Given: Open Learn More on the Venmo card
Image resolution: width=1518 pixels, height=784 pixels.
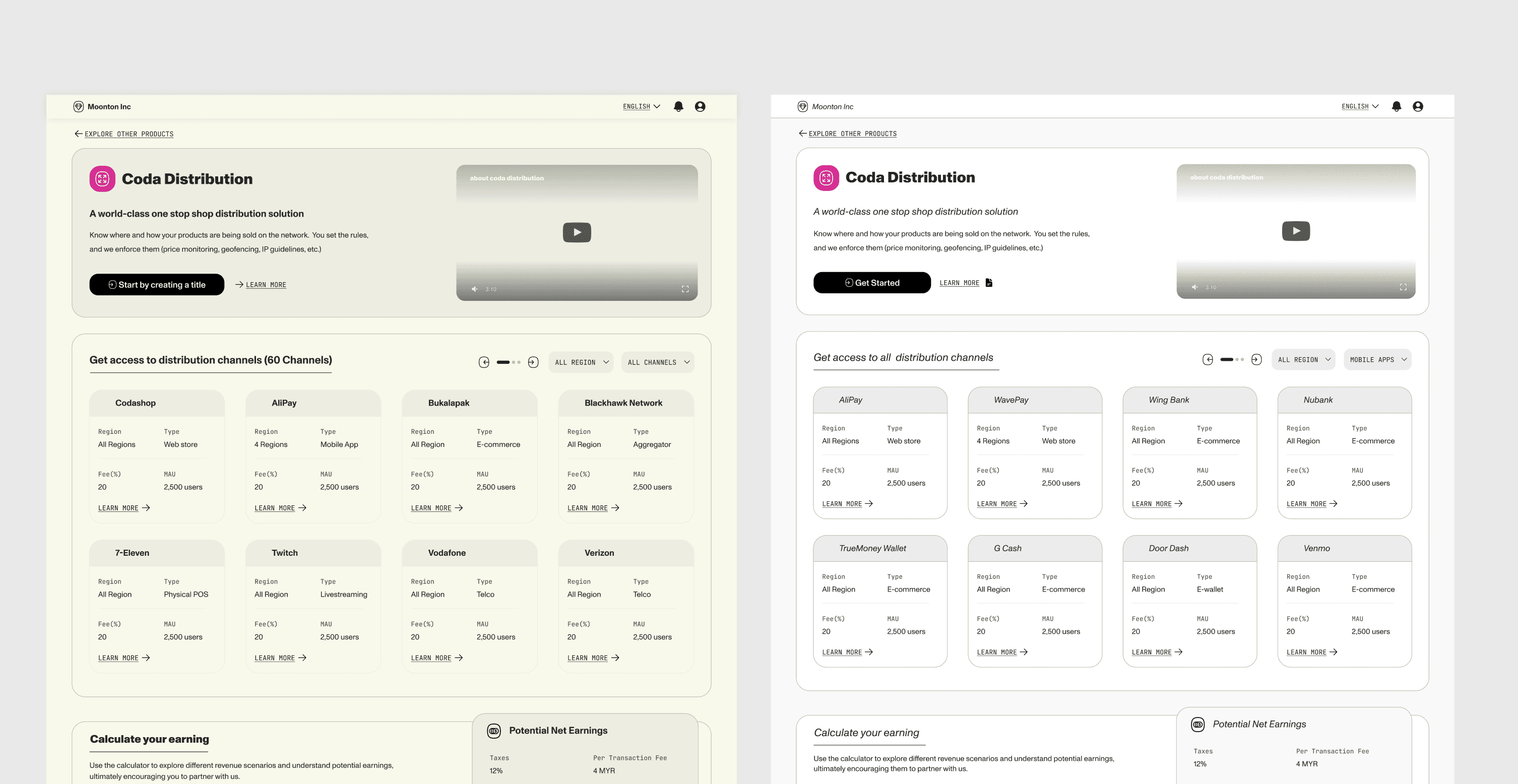Looking at the screenshot, I should (x=1312, y=652).
